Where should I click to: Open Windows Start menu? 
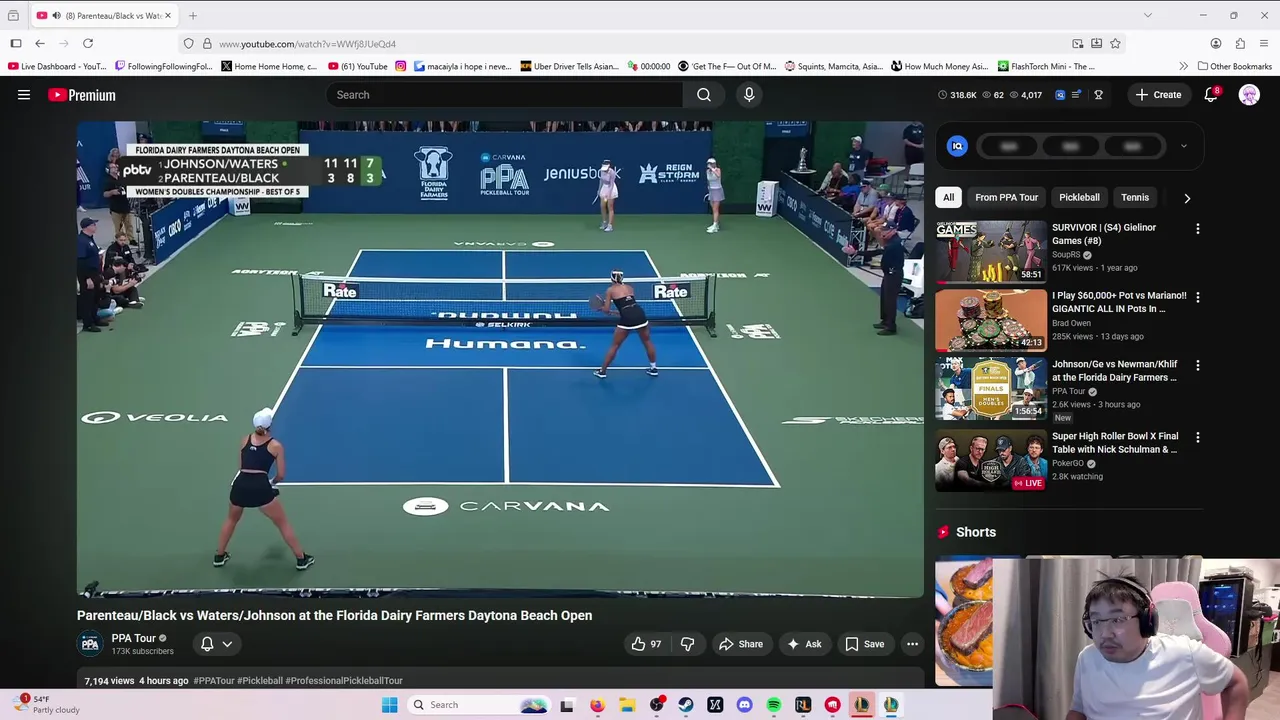point(390,705)
